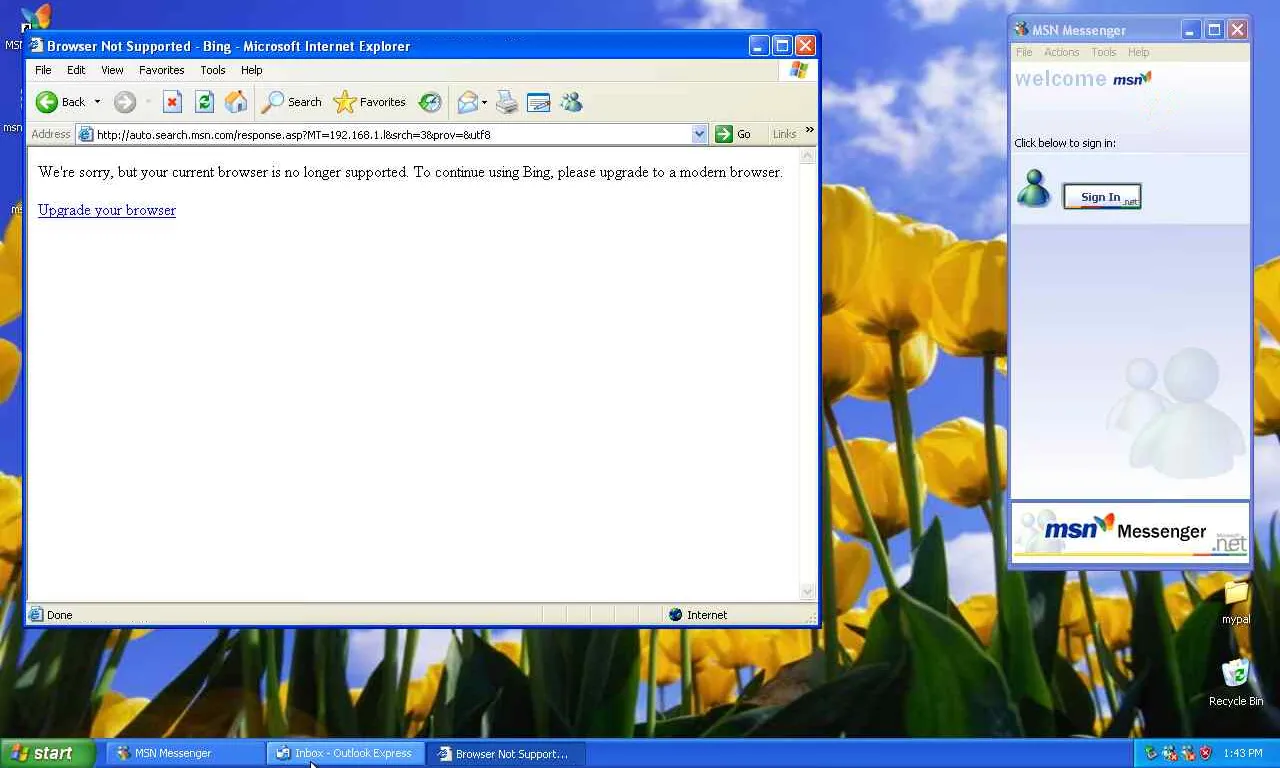1280x768 pixels.
Task: Open the Help menu in Internet Explorer
Action: [x=252, y=70]
